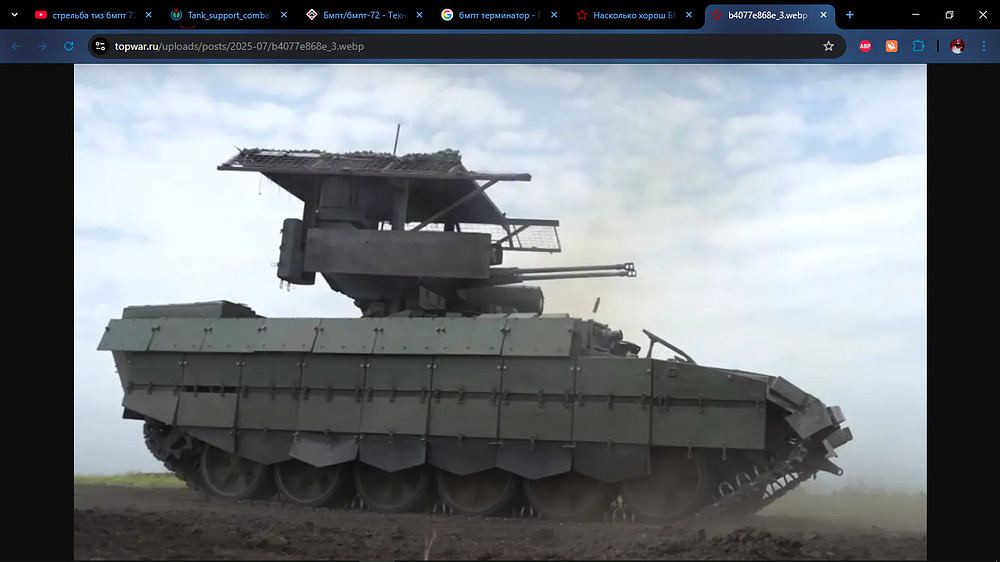Bookmark this page with star icon
Screen dimensions: 1000x562
point(828,46)
